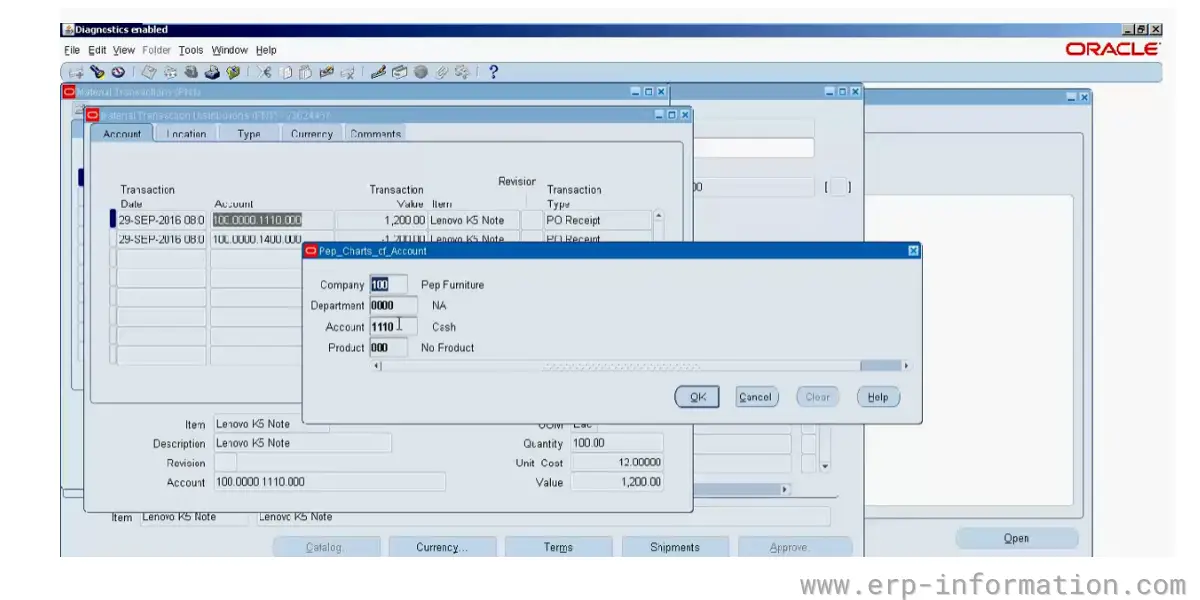Click the left arrow of the dialog's horizontal scrollbar
This screenshot has height=600, width=1200.
377,366
